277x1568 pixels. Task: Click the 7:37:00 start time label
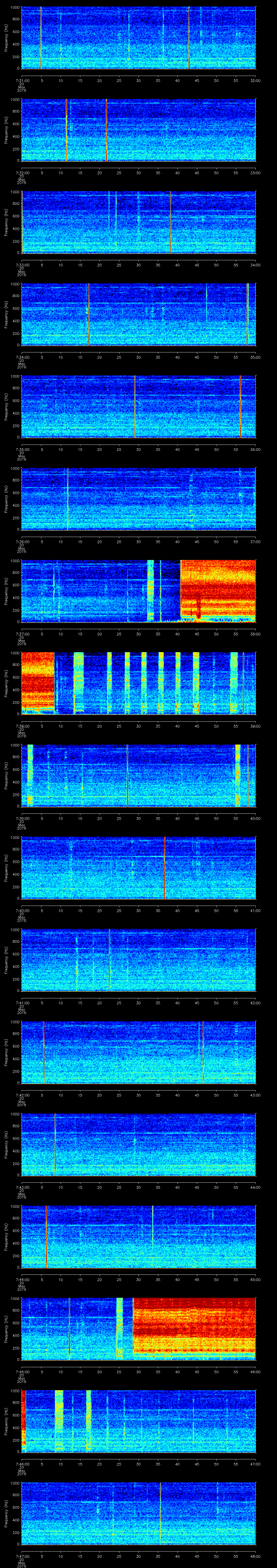click(22, 634)
